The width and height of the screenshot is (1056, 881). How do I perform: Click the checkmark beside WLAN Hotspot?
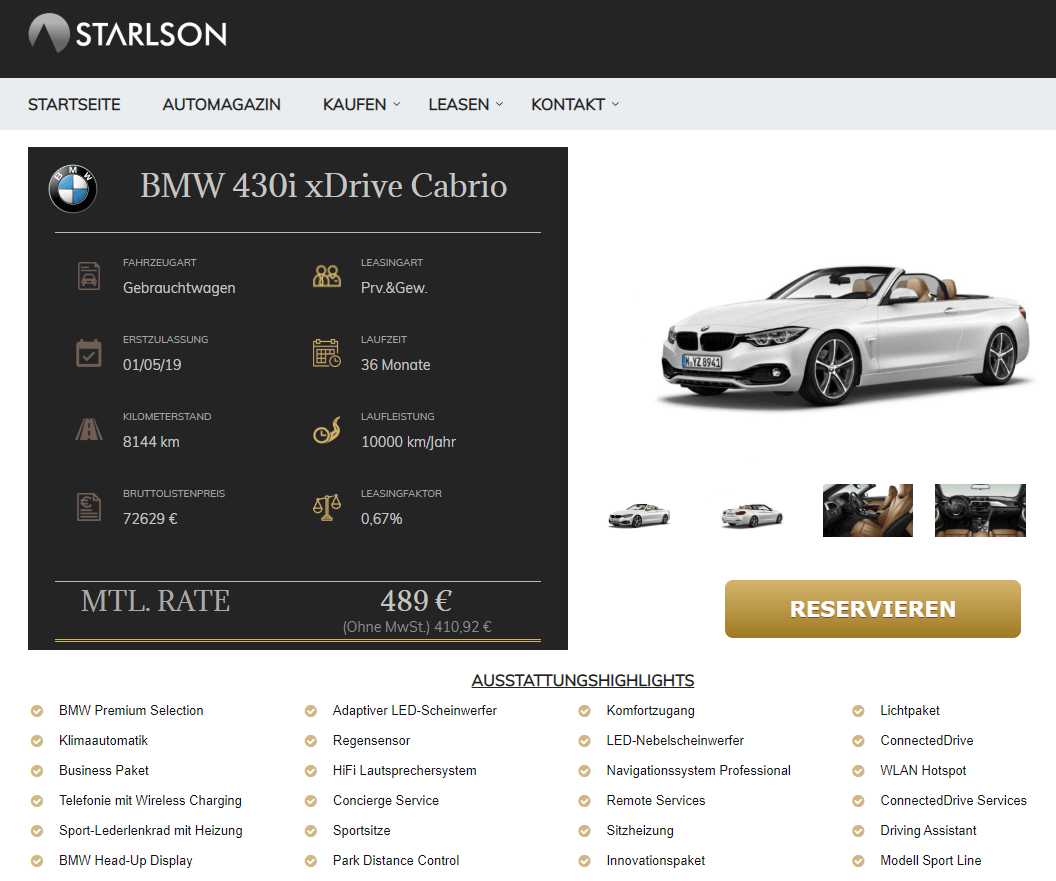pos(858,771)
